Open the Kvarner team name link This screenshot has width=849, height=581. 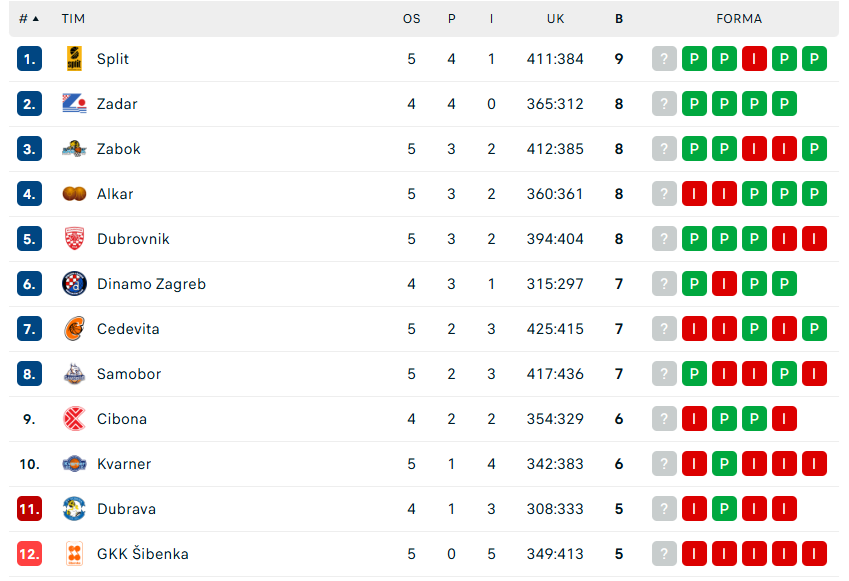[124, 464]
